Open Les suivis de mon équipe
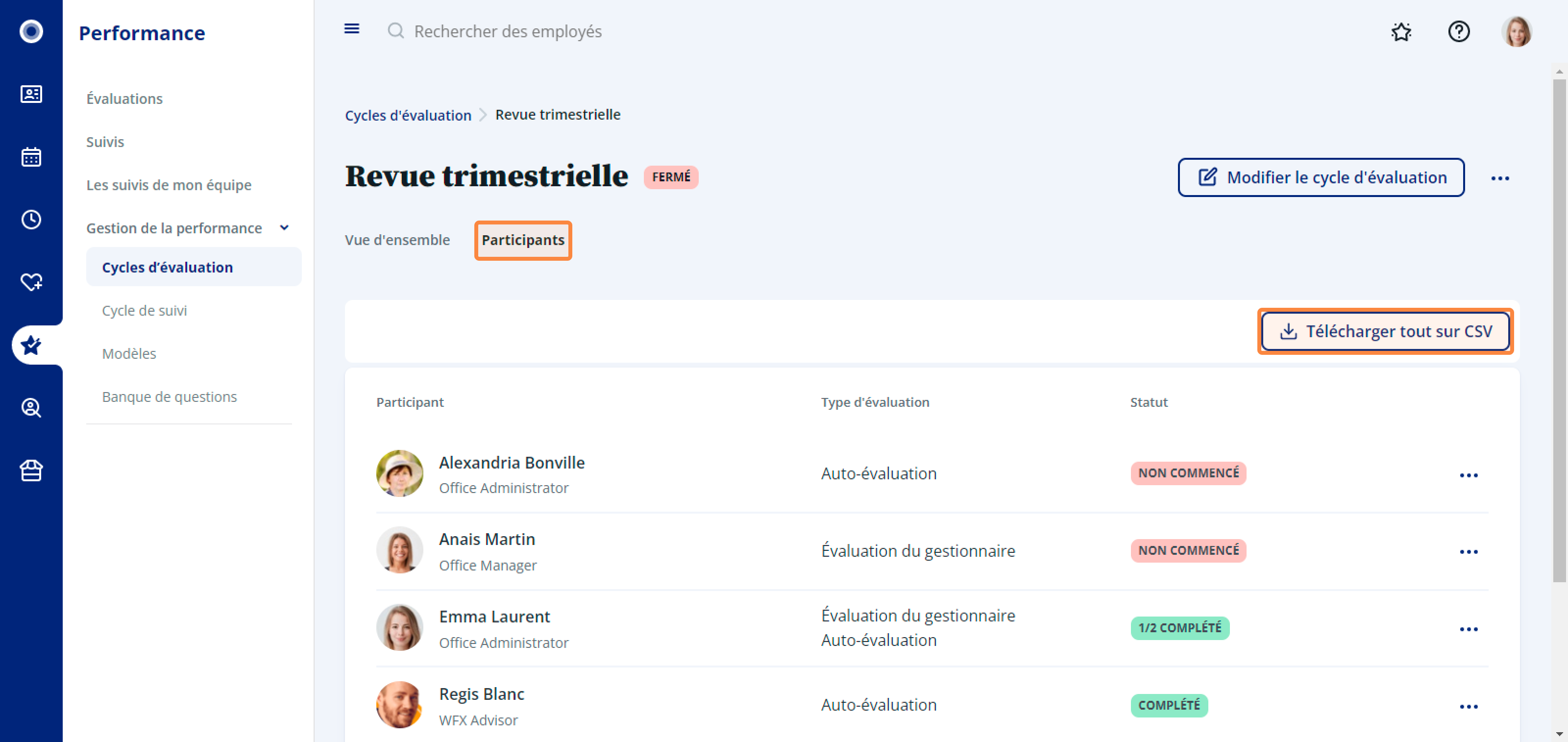This screenshot has height=742, width=1568. (169, 185)
